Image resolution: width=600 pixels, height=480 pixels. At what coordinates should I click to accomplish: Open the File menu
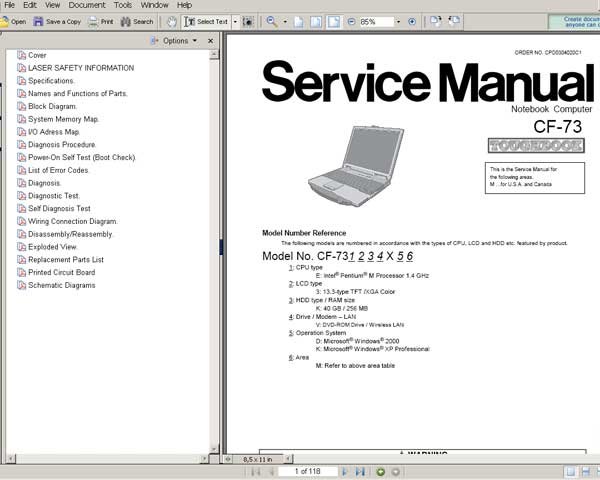(10, 5)
